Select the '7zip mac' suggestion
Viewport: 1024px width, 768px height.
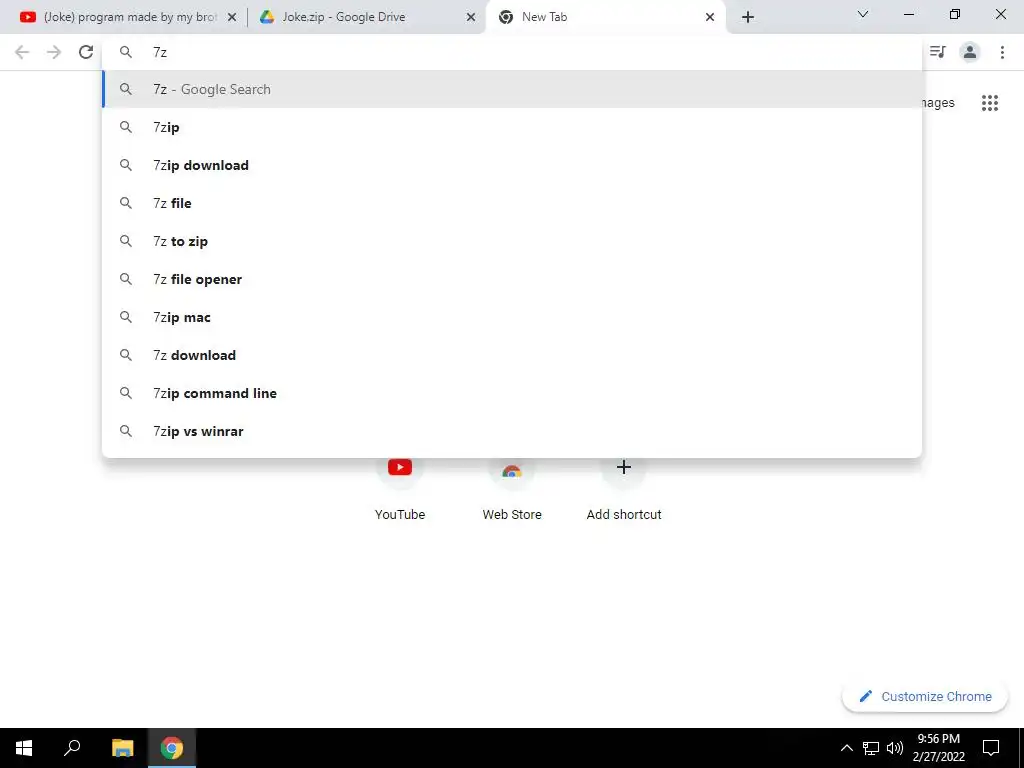click(x=512, y=317)
